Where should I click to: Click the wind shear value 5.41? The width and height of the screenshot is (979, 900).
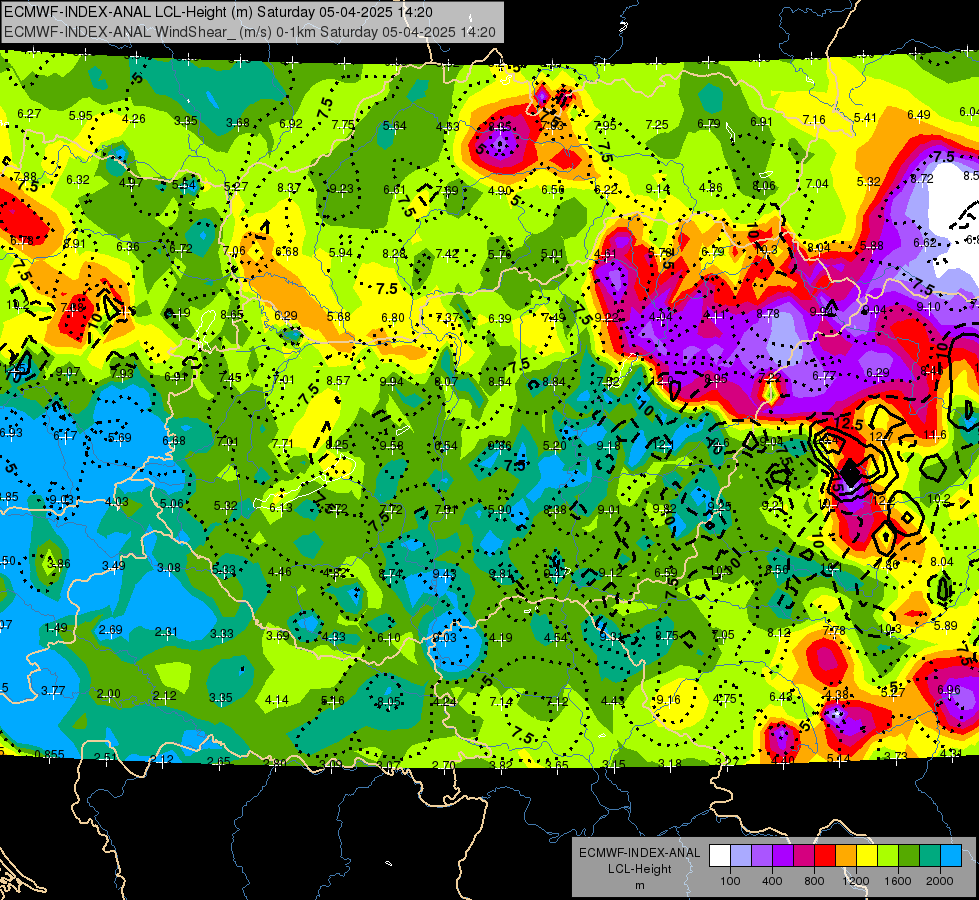pos(865,117)
